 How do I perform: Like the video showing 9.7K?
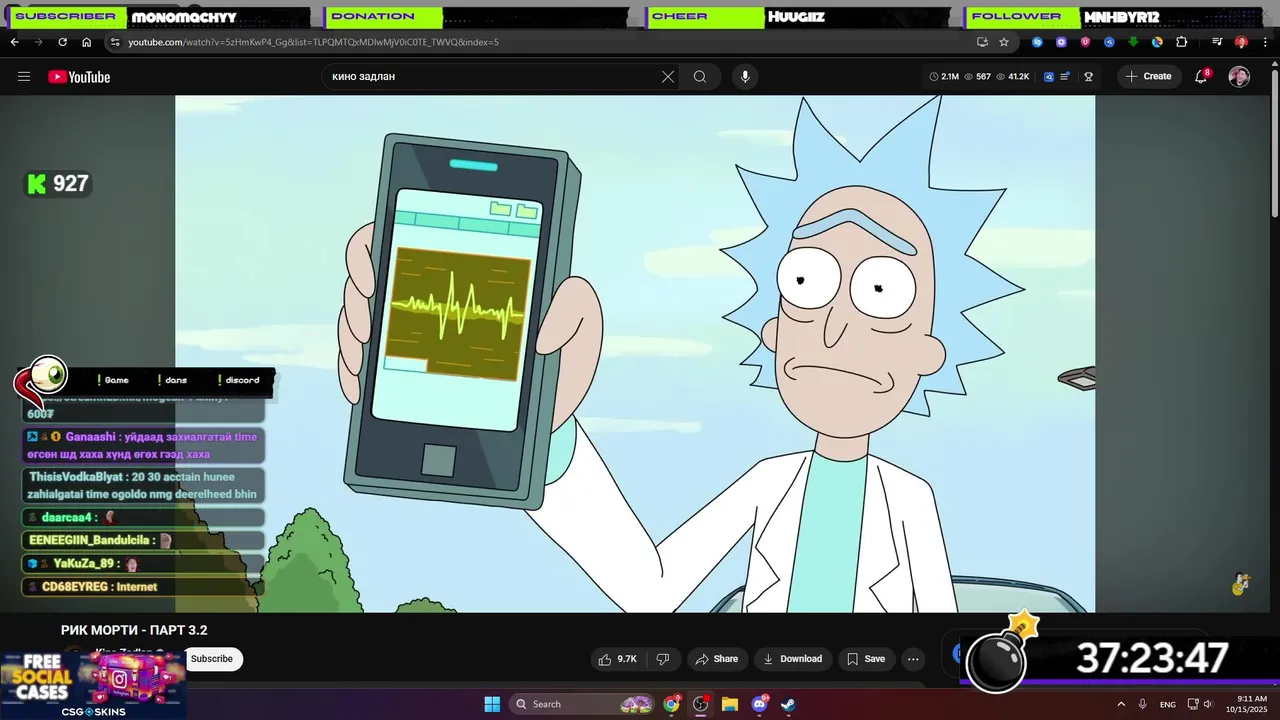point(618,659)
